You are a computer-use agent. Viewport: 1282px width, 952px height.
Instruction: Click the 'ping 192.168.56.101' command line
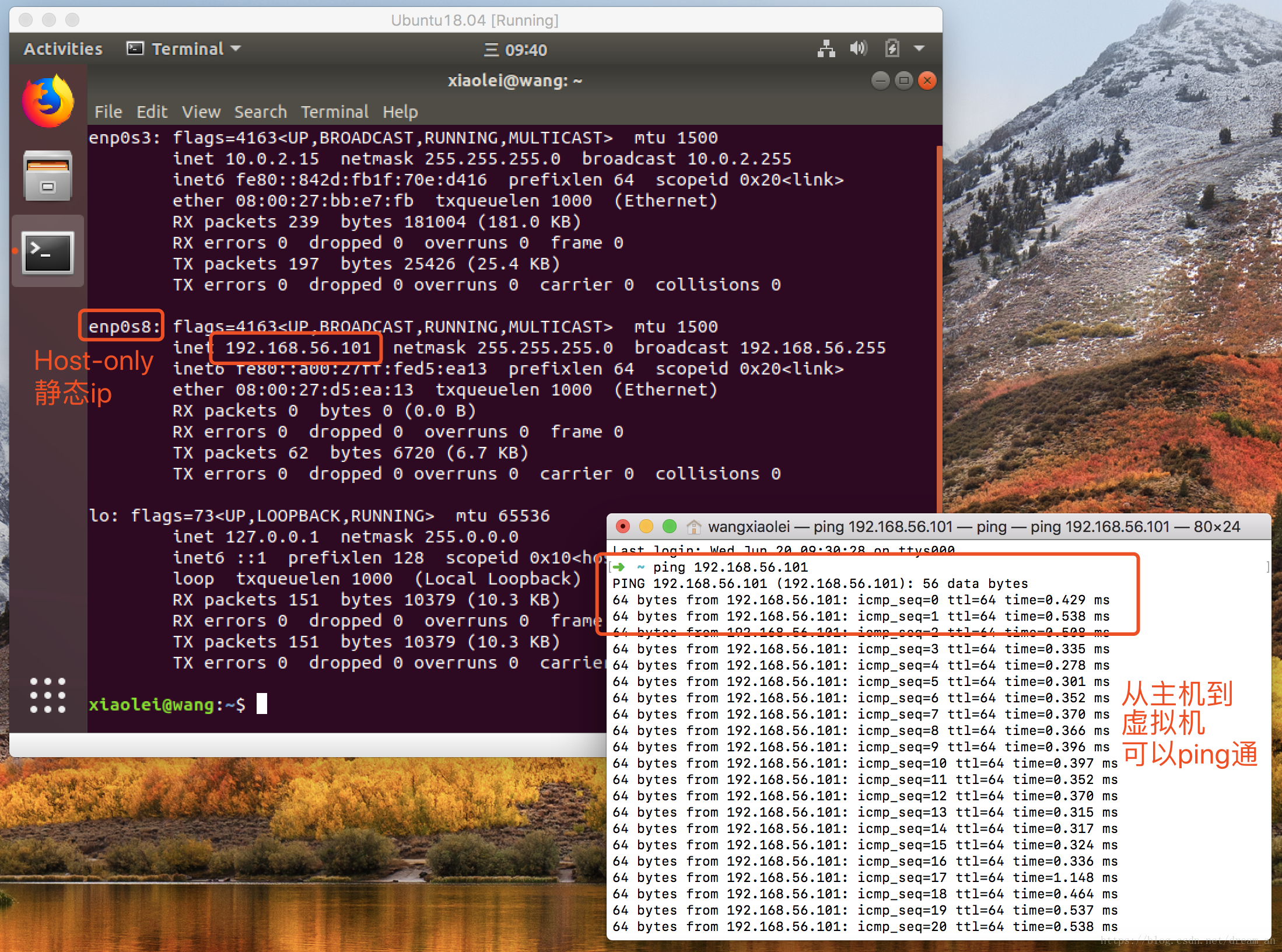(x=730, y=567)
